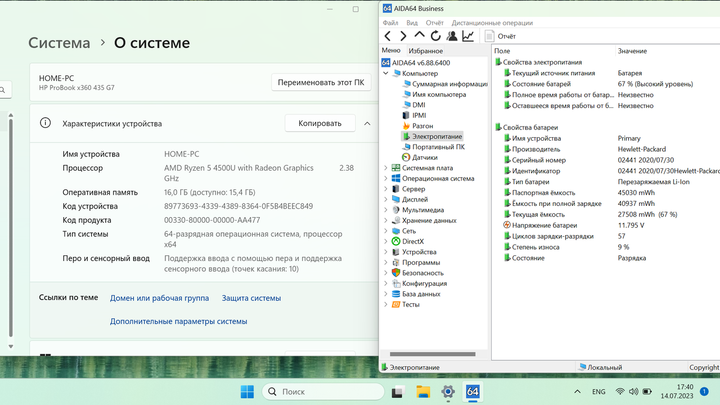This screenshot has height=405, width=720.
Task: Click the AIDA64 tree horizontal scrollbar
Action: 433,354
